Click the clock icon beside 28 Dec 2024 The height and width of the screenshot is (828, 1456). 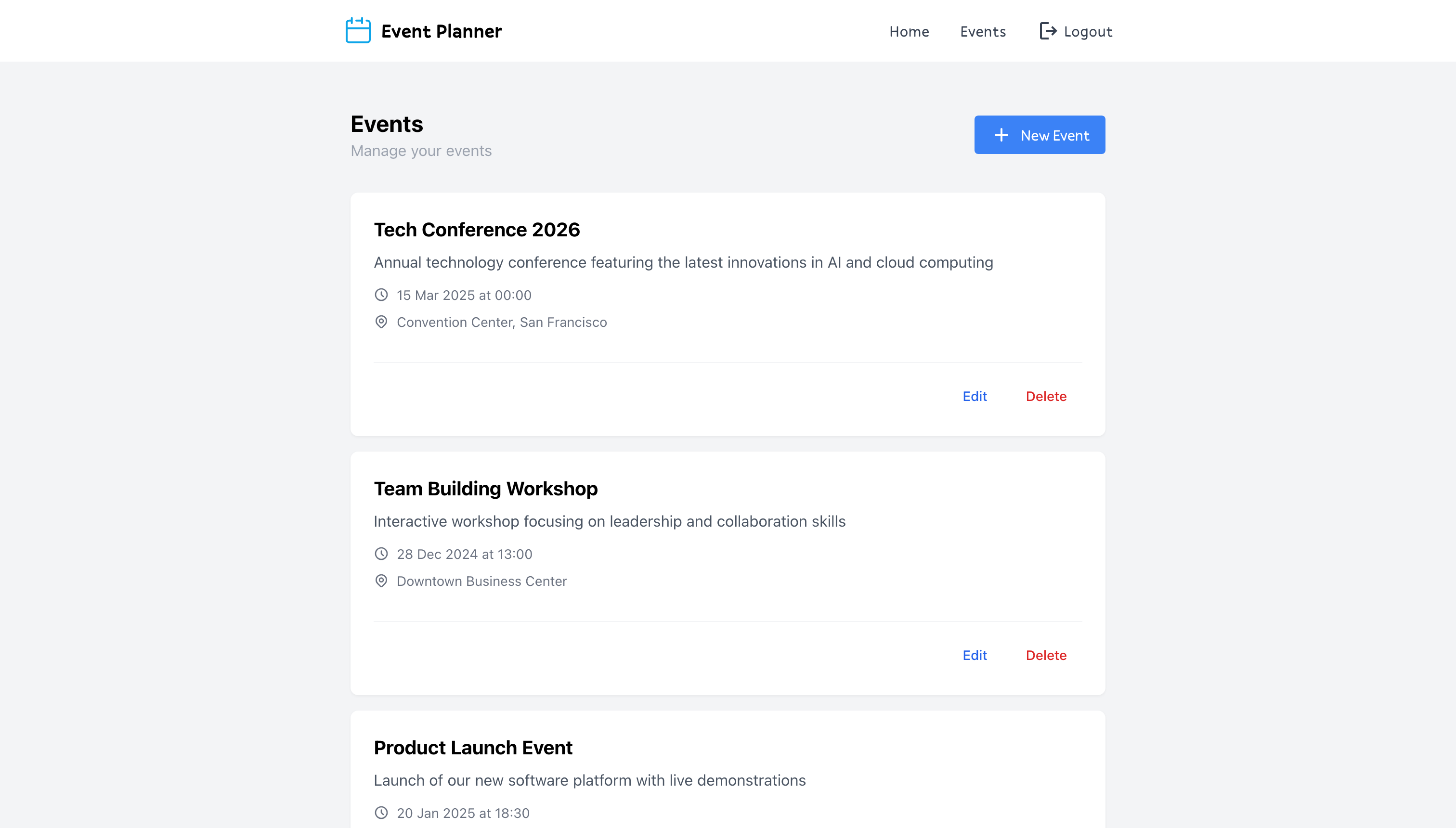click(381, 553)
